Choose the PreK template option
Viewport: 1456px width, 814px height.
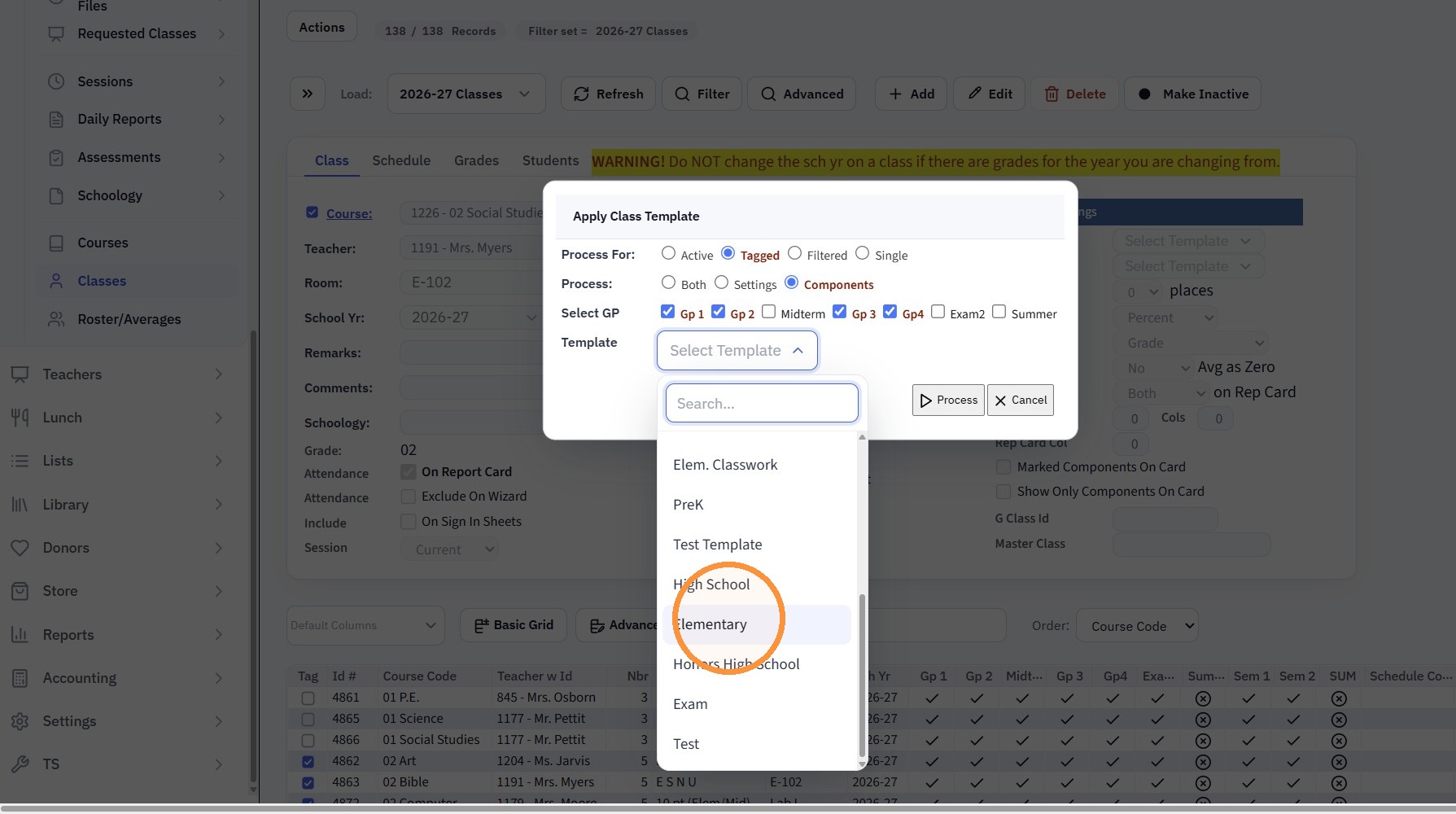pos(757,505)
